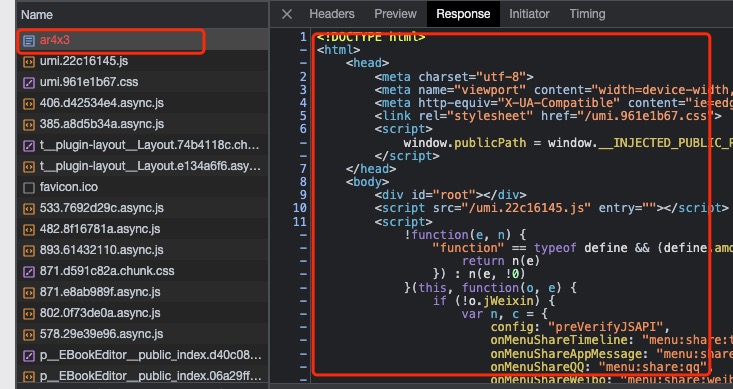733x389 pixels.
Task: Click stylesheet icon beside umi.961e1b67.css
Action: [29, 83]
